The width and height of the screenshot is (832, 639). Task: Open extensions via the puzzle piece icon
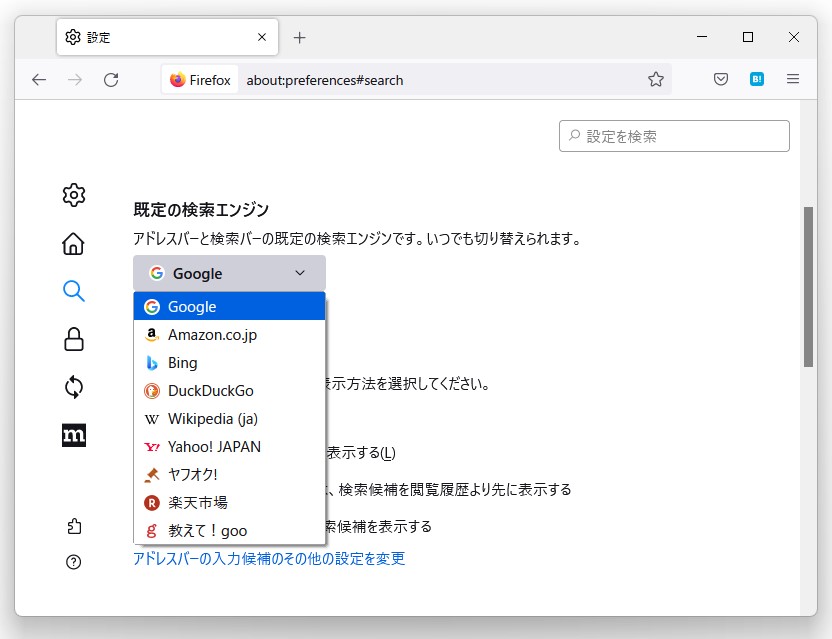point(73,527)
